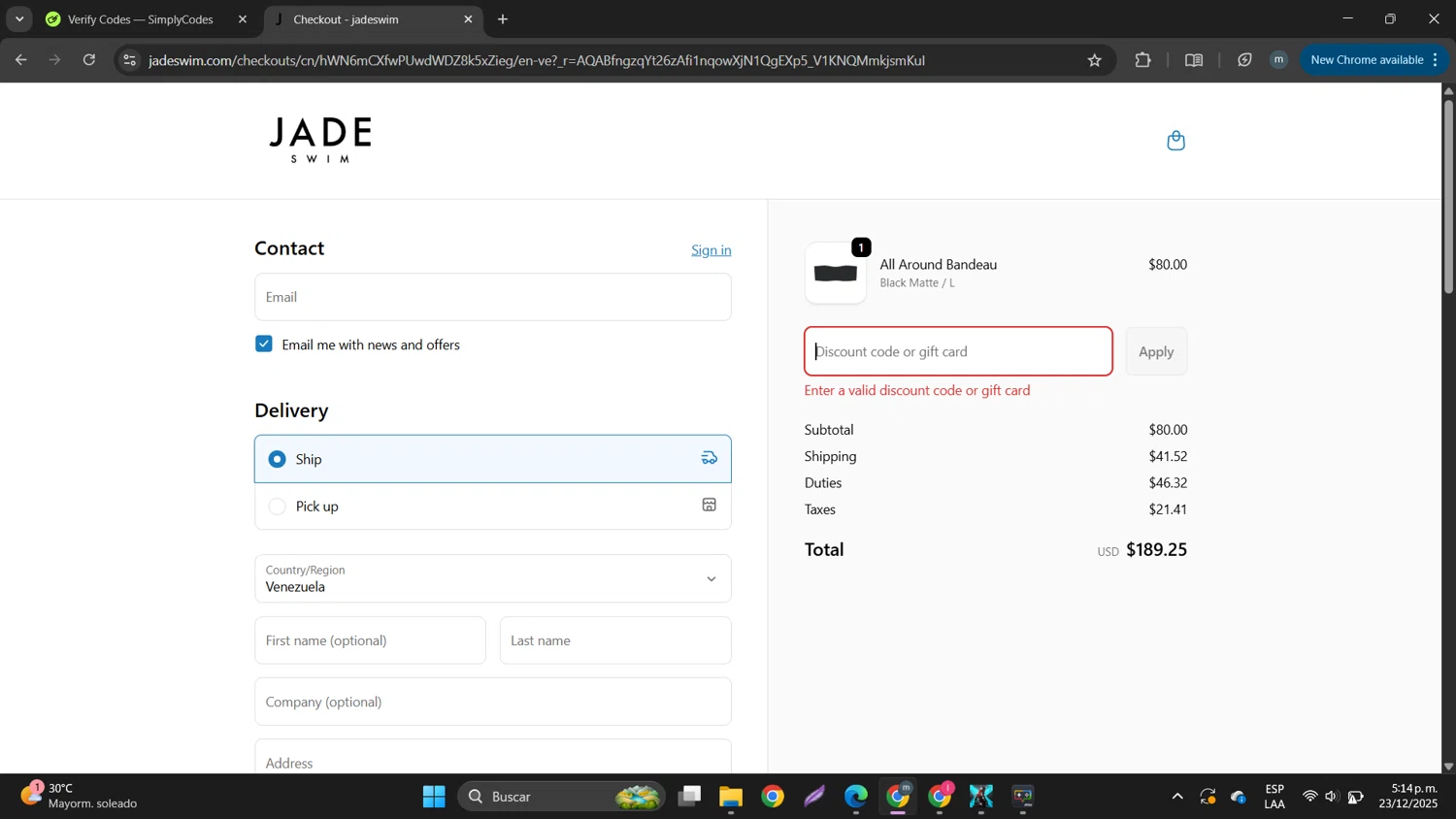Focus the Address field
The height and width of the screenshot is (819, 1456).
coord(493,758)
